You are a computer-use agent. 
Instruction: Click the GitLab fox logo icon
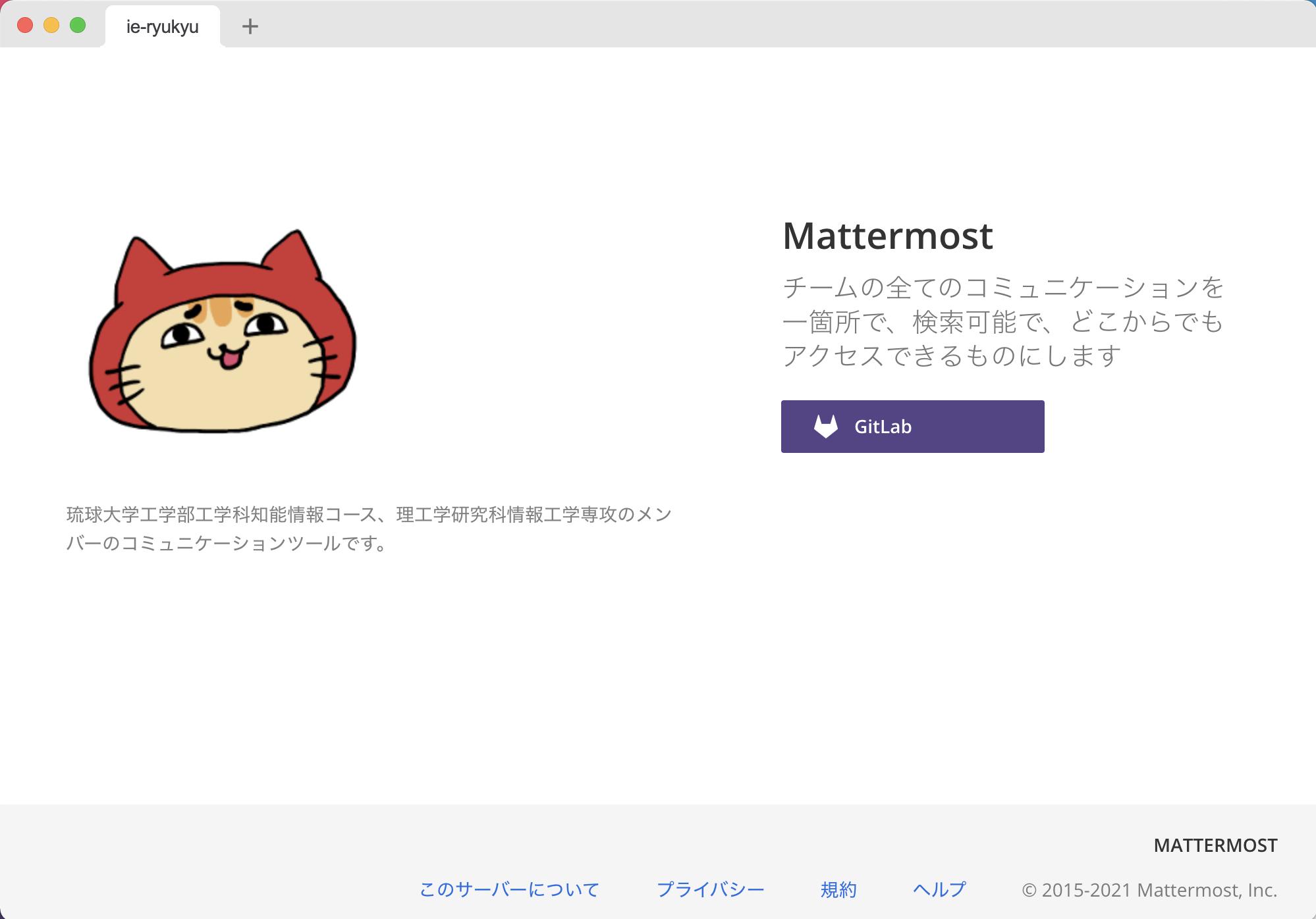pyautogui.click(x=825, y=427)
